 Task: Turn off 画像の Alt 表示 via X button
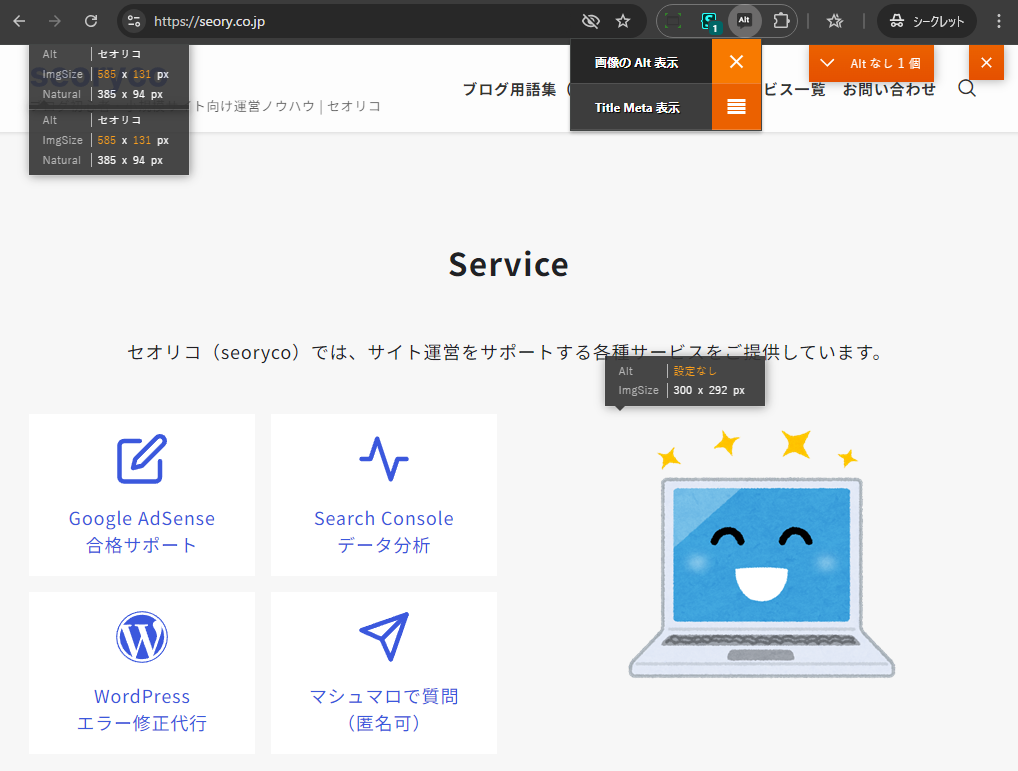736,62
